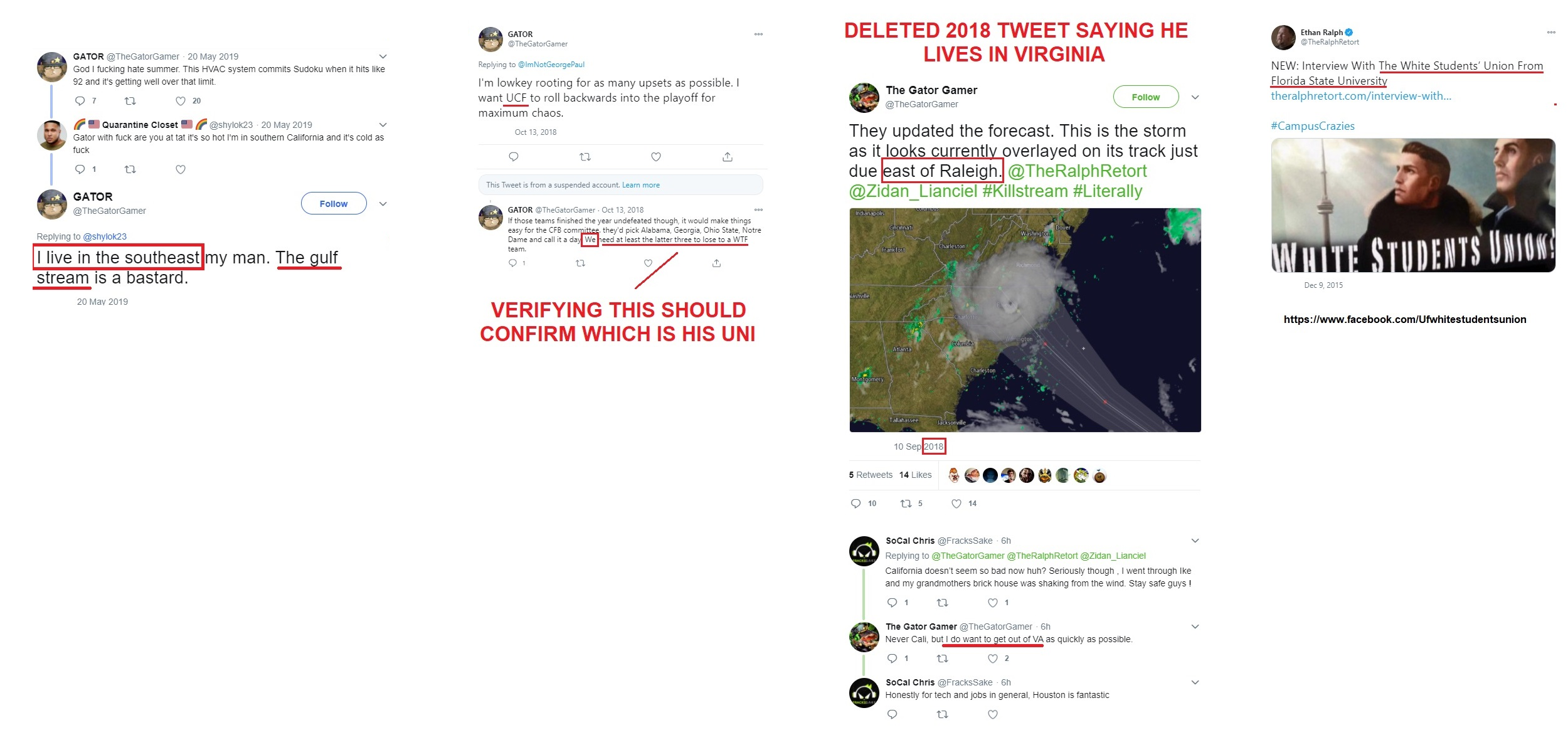Screen dimensions: 1568x735
Task: Like the UCF playoff chaos tweet
Action: 656,157
